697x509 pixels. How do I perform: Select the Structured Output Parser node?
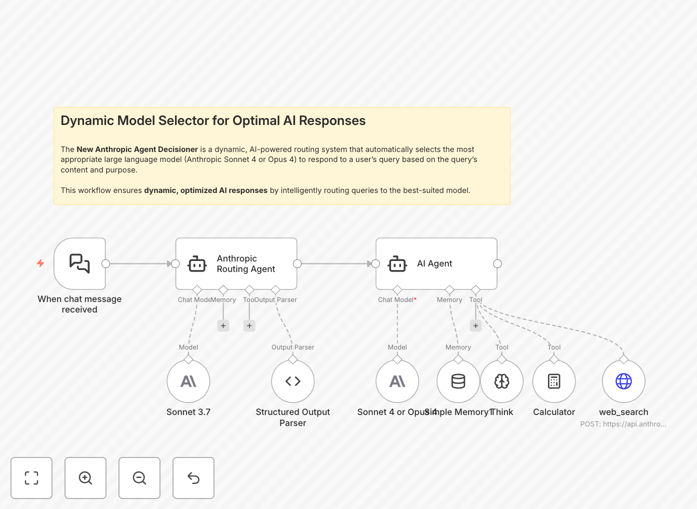(x=293, y=381)
